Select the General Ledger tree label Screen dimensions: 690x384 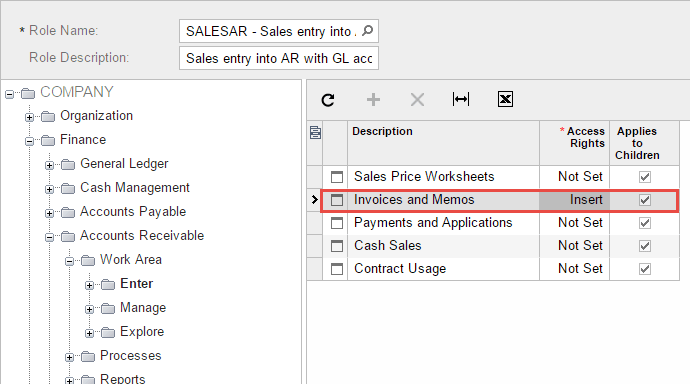(x=124, y=164)
